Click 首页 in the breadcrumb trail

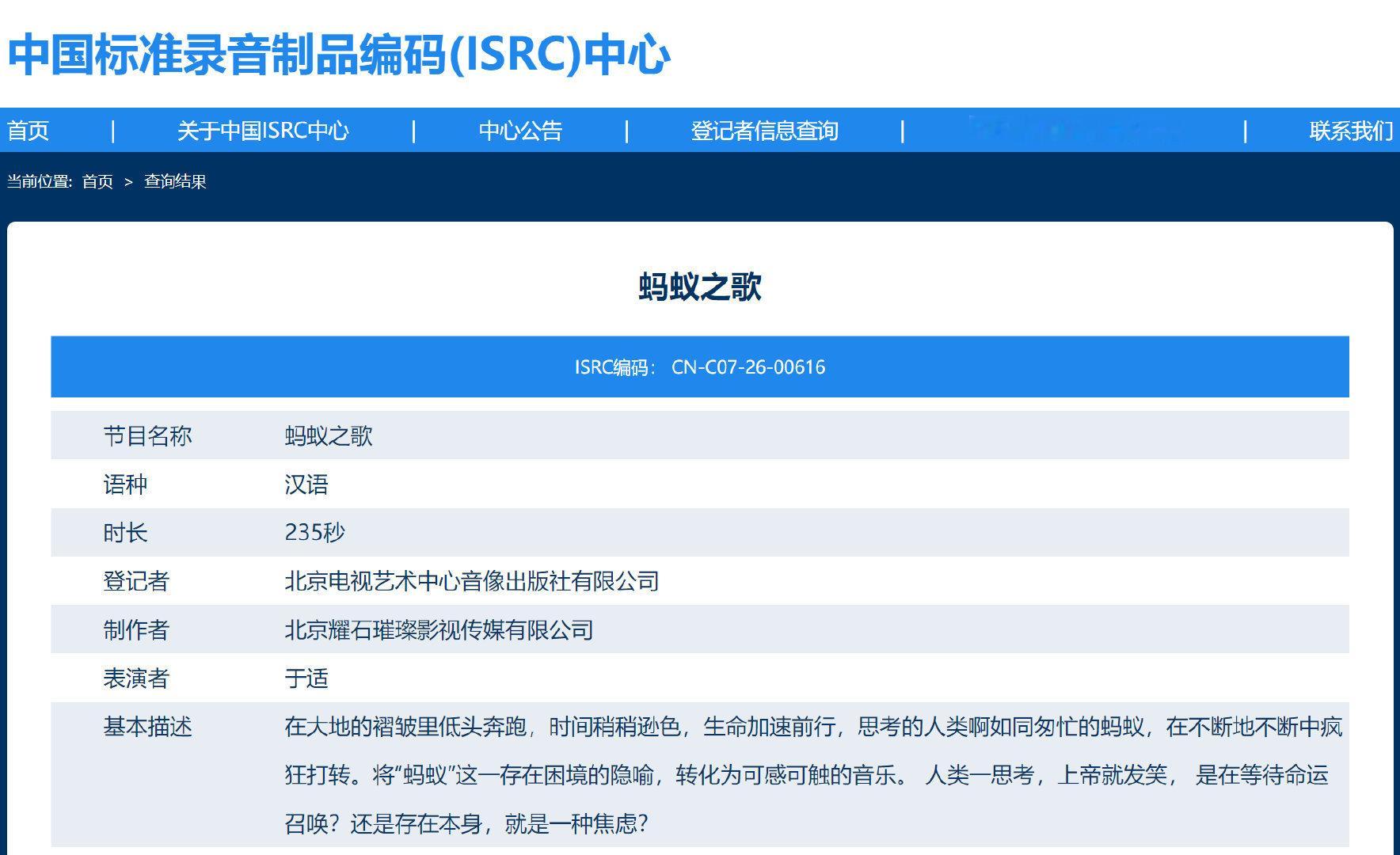click(97, 181)
